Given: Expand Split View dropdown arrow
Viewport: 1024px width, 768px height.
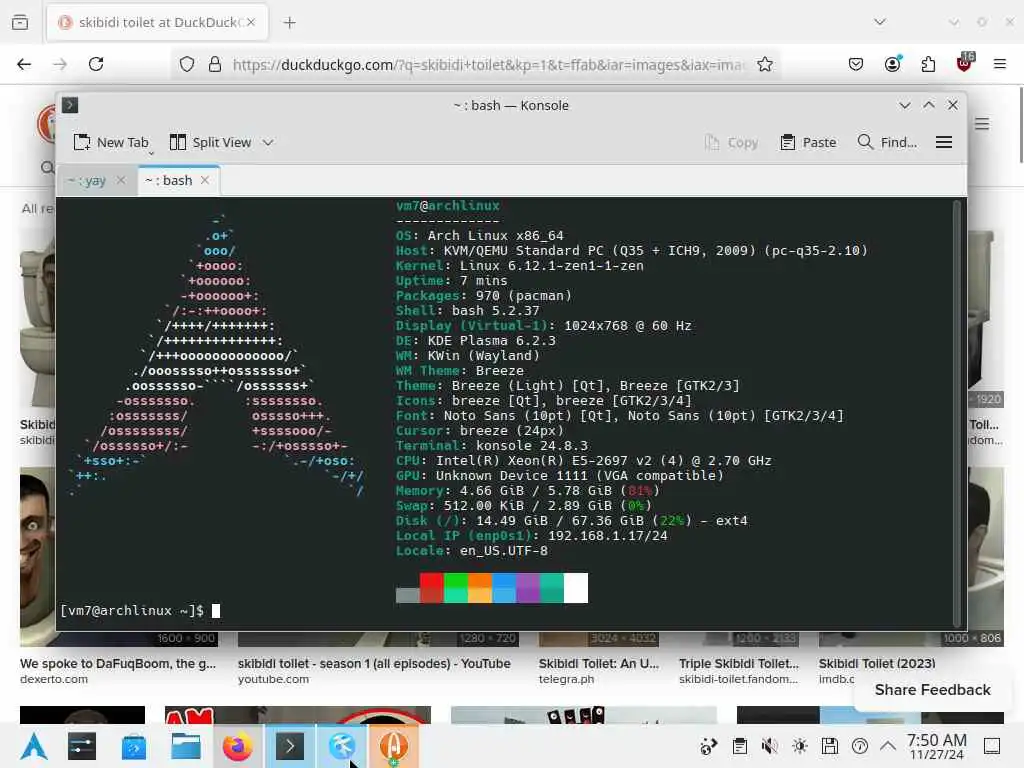Looking at the screenshot, I should click(268, 142).
